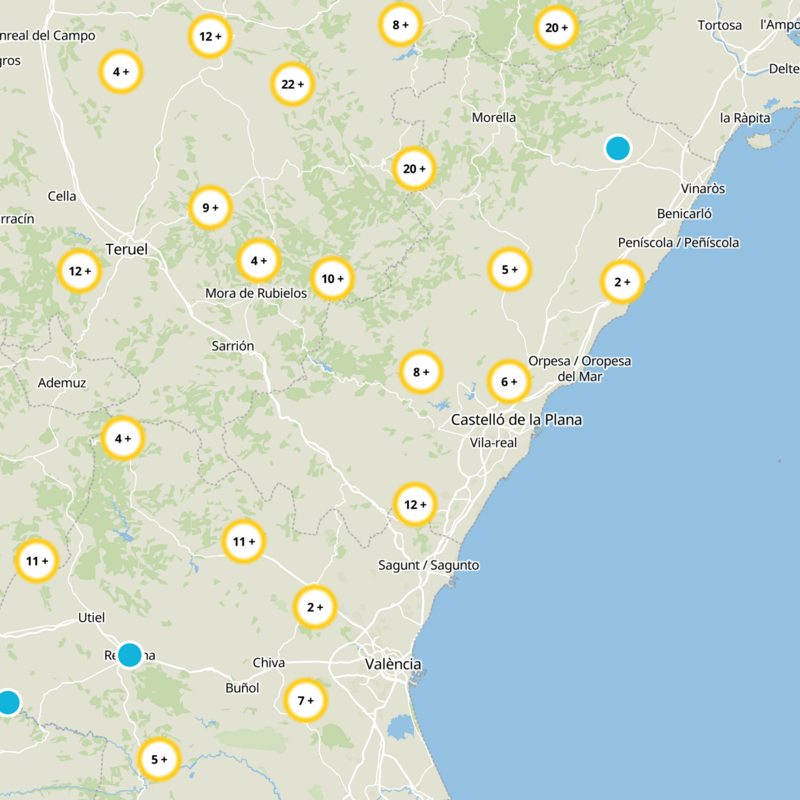The image size is (800, 800).
Task: Select the blue marker northwest of Vinaròs
Action: click(618, 148)
